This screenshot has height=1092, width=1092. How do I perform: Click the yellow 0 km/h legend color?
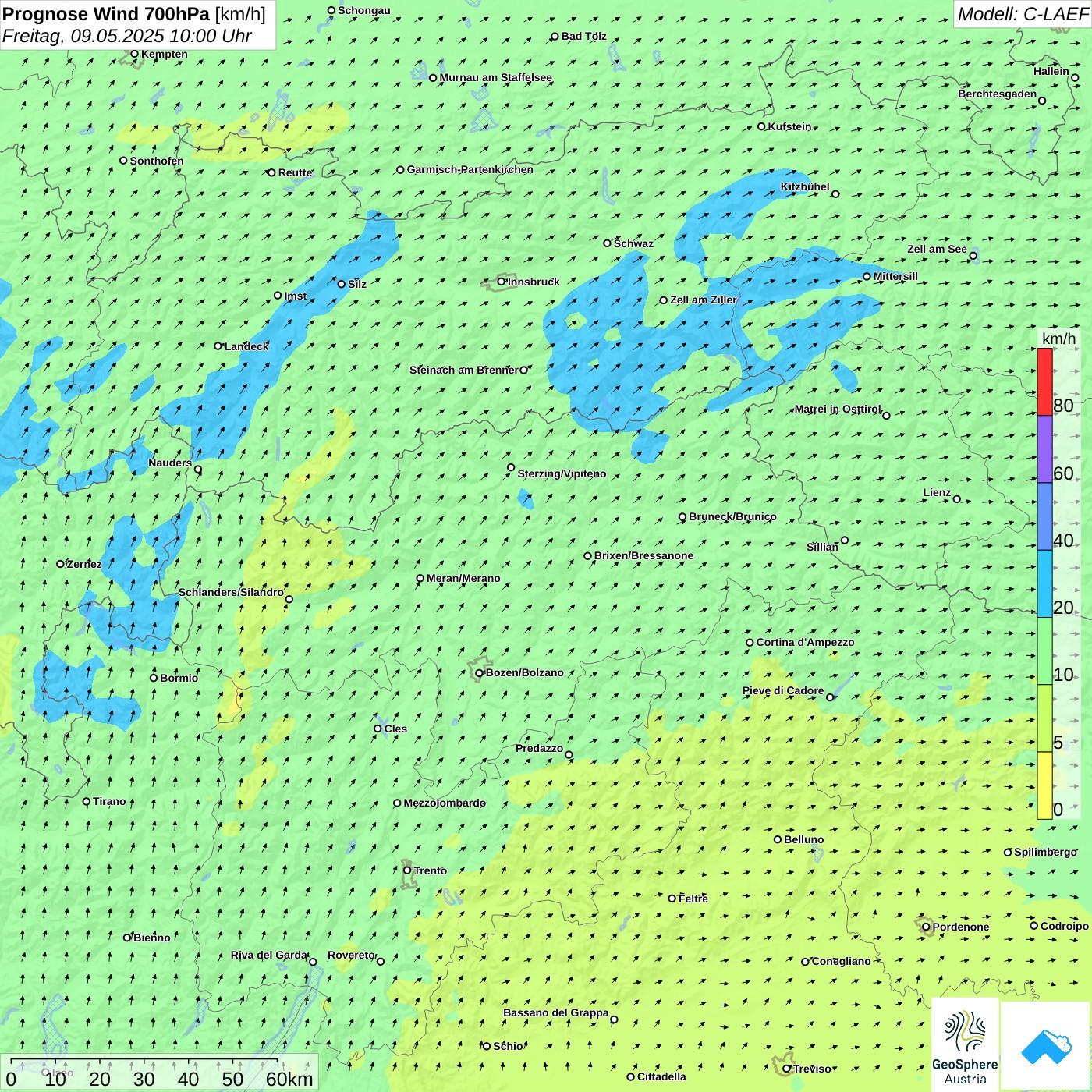[x=1044, y=785]
